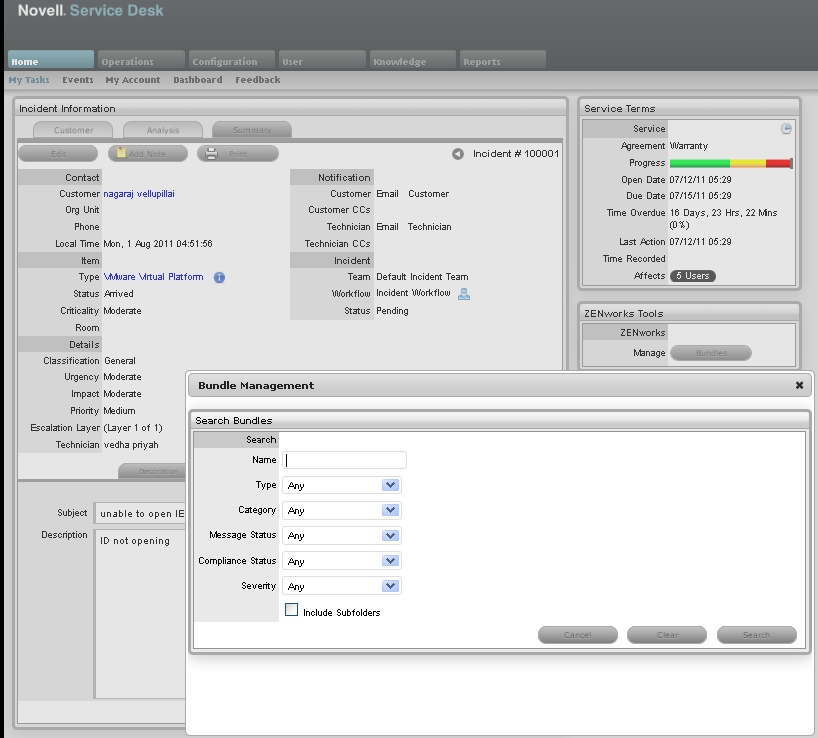The image size is (818, 738).
Task: Close the Bundle Management dialog
Action: 799,385
